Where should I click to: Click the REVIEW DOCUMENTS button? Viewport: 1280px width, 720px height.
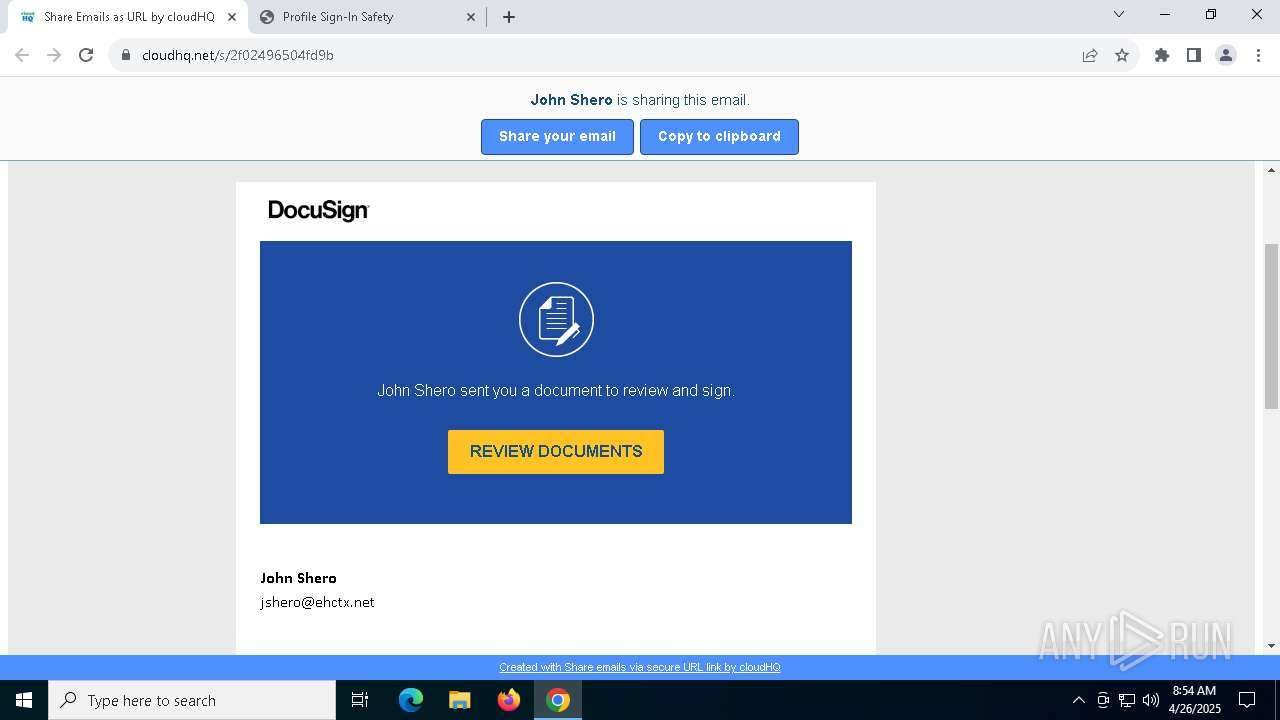(556, 452)
